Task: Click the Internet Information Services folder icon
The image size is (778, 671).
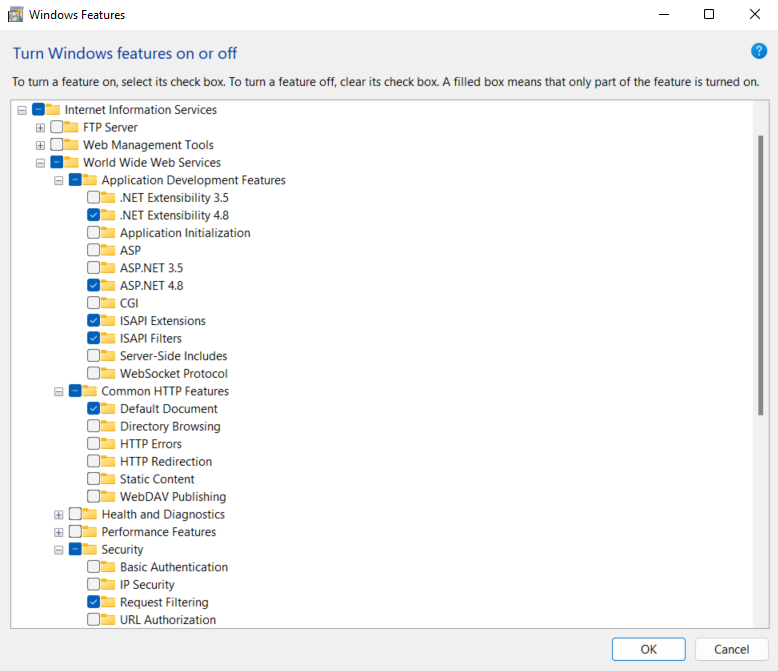Action: pyautogui.click(x=53, y=109)
